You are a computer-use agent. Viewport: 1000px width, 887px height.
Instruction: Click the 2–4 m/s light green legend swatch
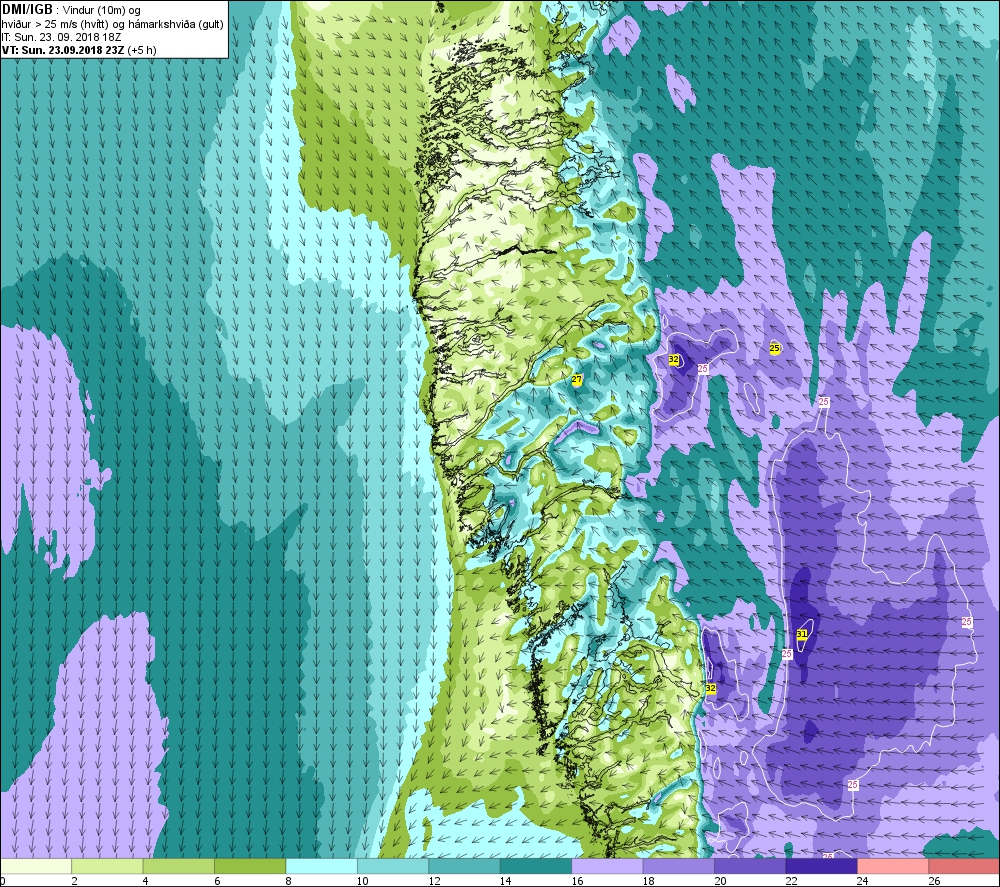tap(107, 866)
